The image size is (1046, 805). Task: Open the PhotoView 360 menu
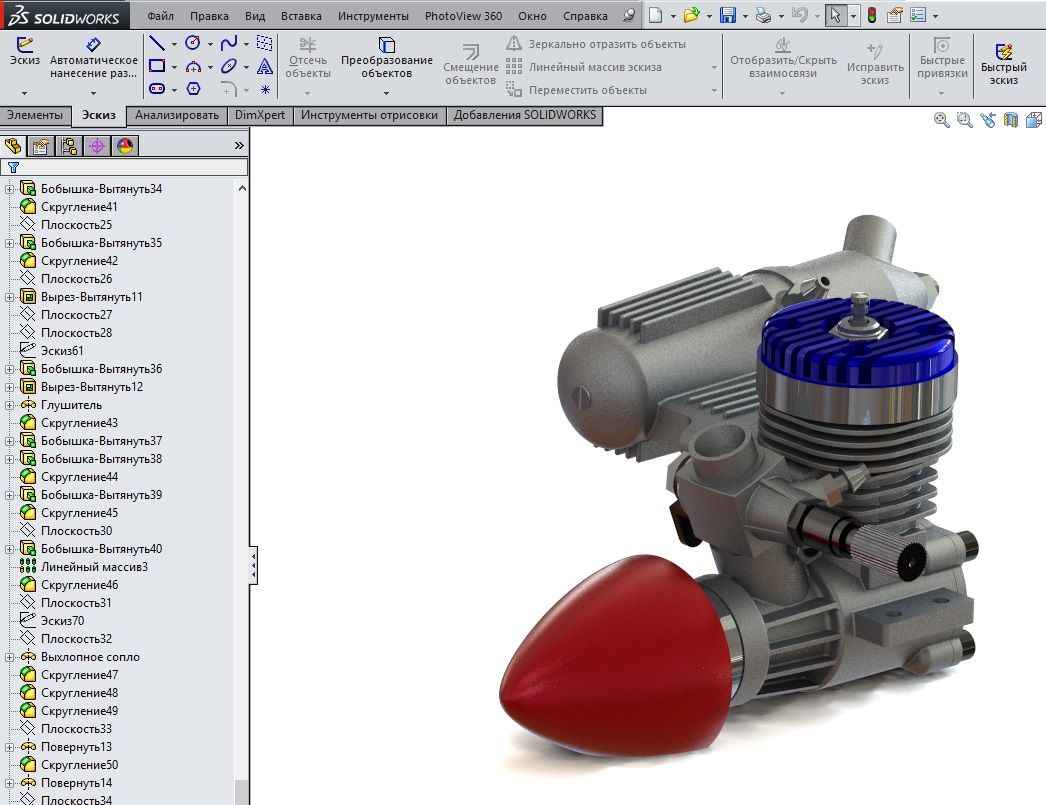pos(464,15)
